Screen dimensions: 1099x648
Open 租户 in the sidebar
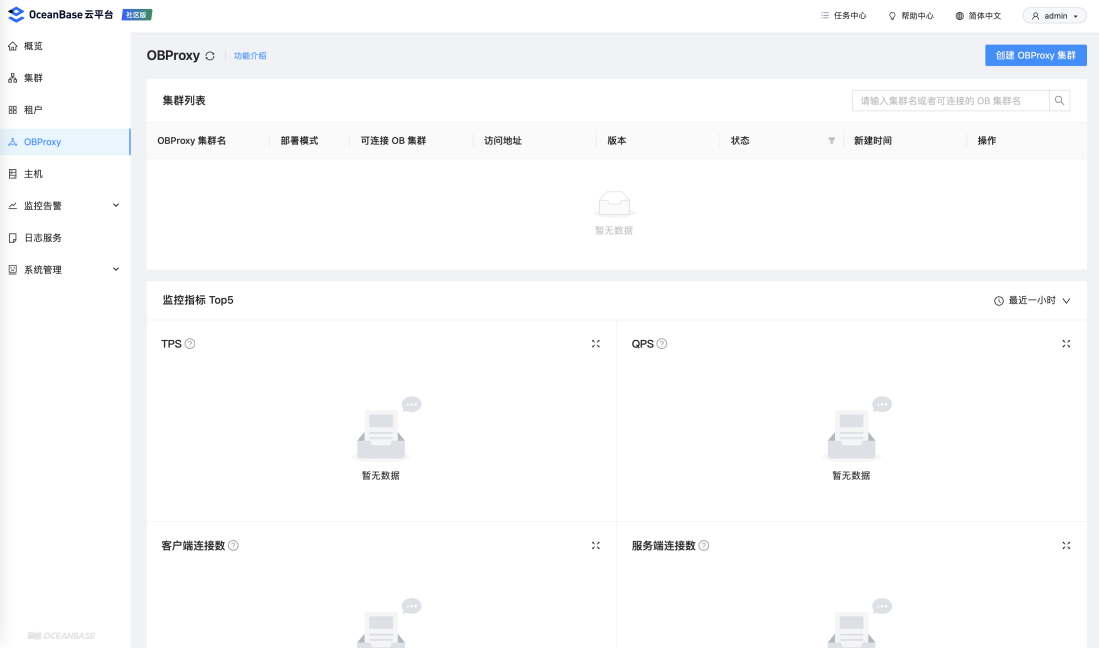65,110
